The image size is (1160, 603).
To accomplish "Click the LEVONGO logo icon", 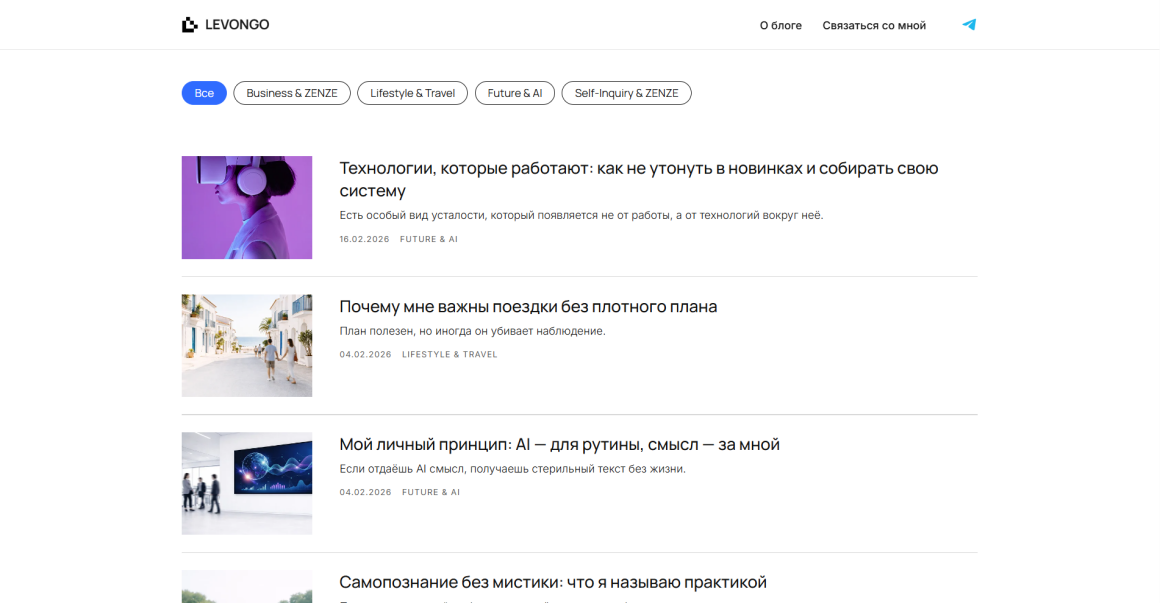I will coord(190,25).
